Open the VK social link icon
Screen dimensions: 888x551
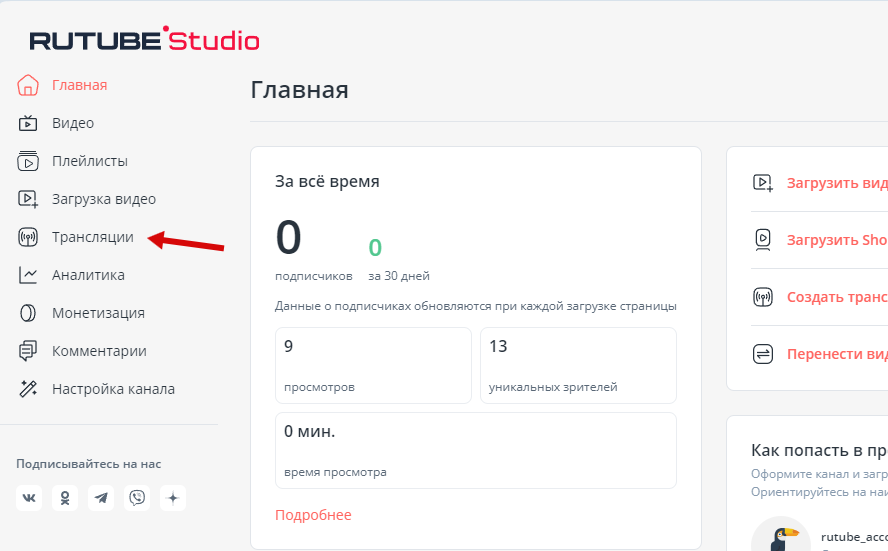tap(29, 498)
